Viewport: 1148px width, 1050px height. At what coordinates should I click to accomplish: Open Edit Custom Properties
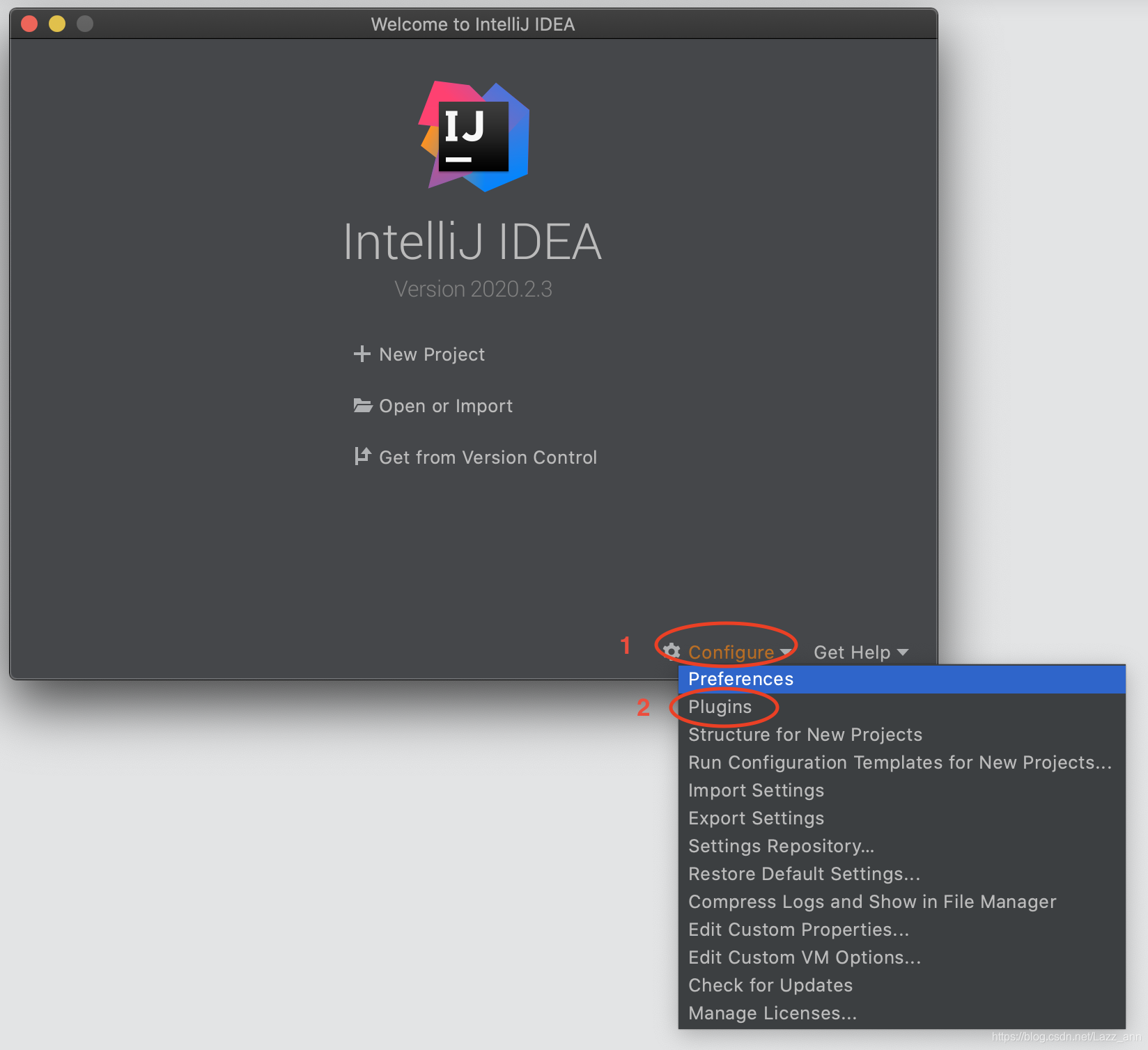coord(902,930)
